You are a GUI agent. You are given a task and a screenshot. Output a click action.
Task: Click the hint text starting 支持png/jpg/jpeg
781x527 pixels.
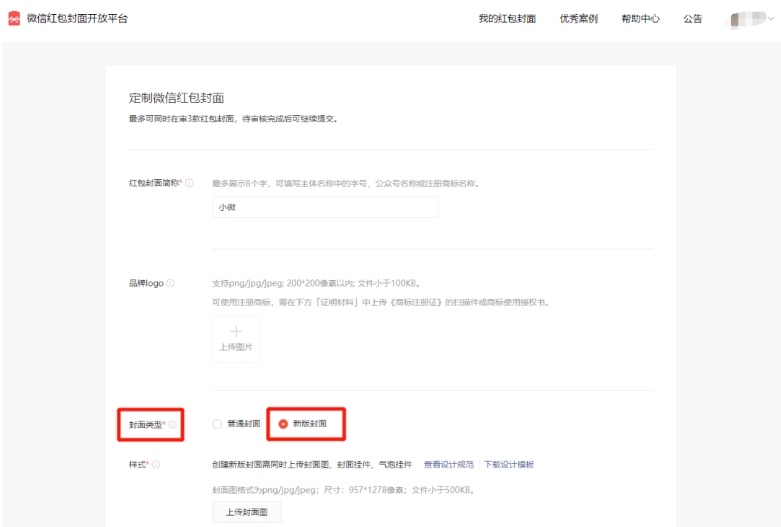317,283
